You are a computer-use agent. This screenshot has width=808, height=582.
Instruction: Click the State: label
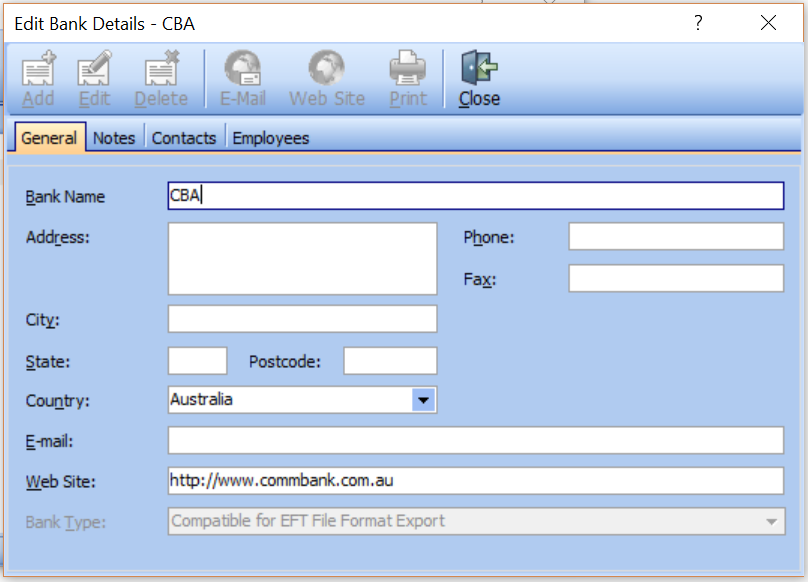[x=47, y=361]
